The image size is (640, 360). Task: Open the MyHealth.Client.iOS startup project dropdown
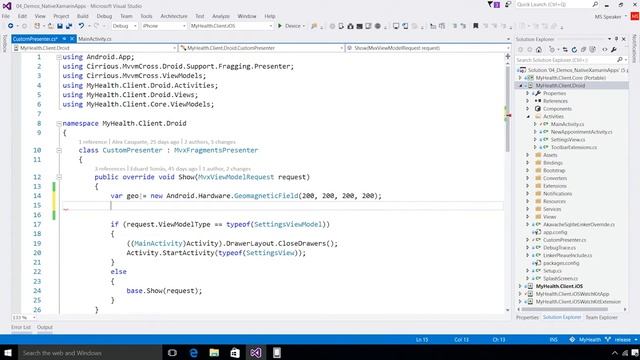click(x=231, y=26)
